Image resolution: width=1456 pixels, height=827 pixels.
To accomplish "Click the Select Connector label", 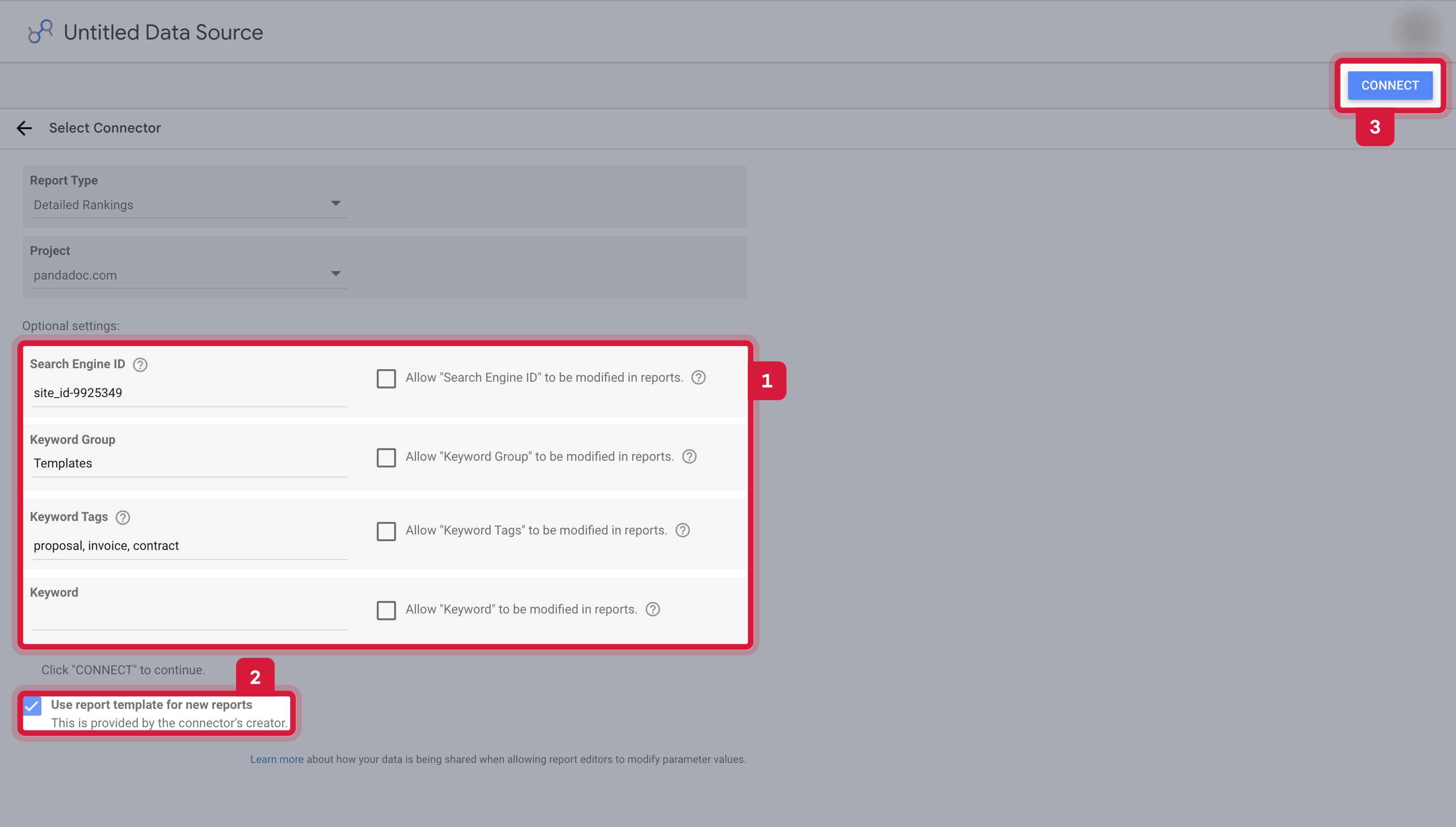I will pos(105,128).
